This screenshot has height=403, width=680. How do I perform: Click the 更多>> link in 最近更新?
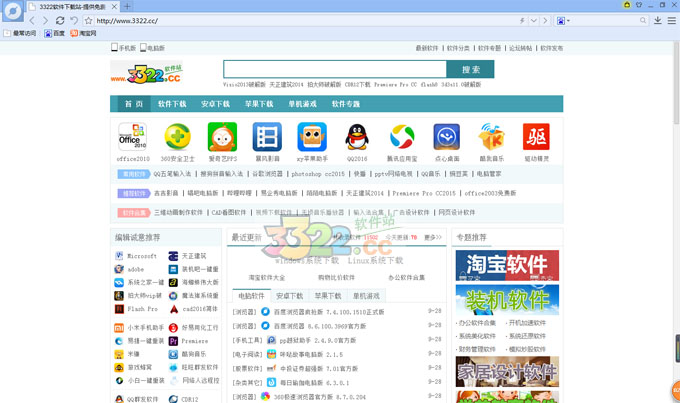click(432, 237)
